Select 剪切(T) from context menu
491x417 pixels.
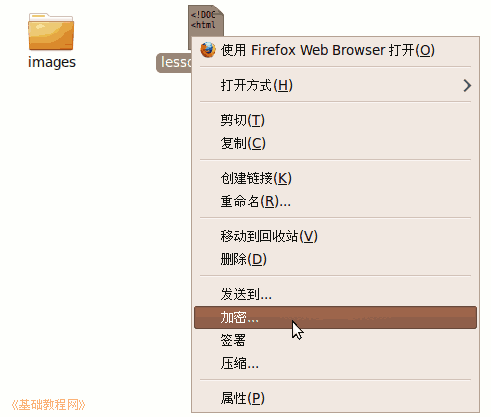coord(335,120)
